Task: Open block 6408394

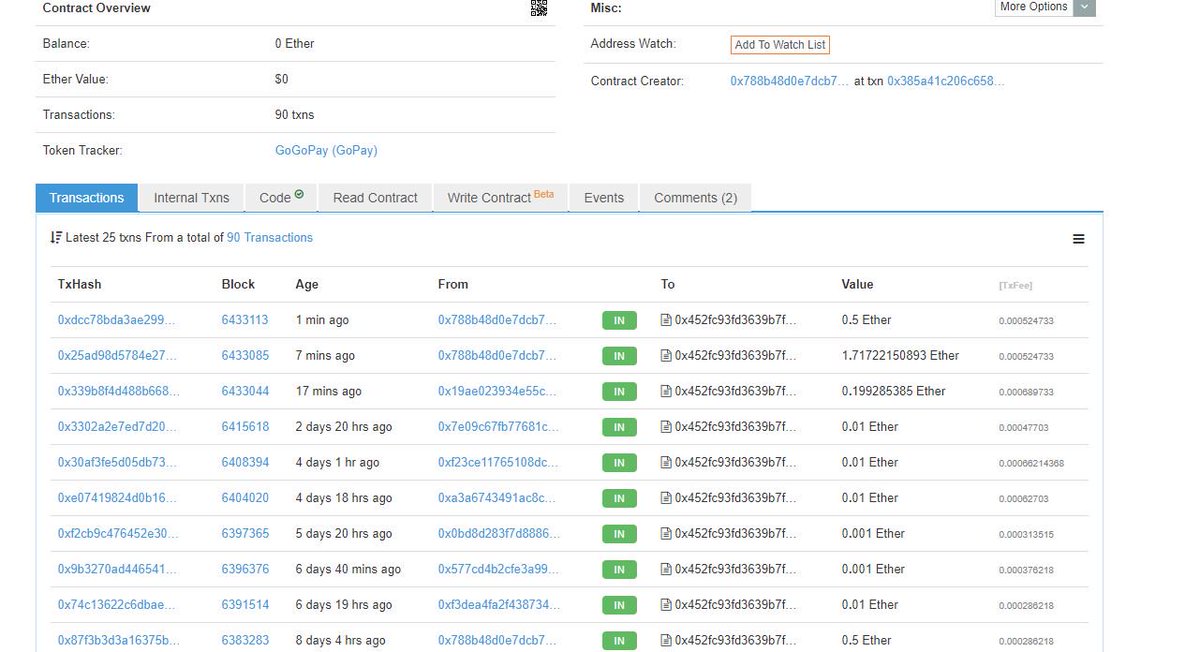Action: point(245,463)
